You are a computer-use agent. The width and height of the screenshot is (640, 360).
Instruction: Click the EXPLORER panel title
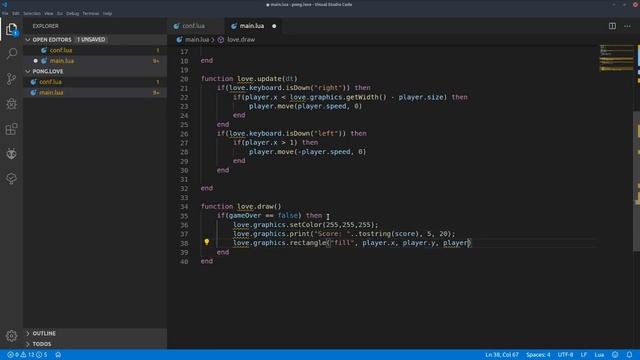pyautogui.click(x=45, y=26)
